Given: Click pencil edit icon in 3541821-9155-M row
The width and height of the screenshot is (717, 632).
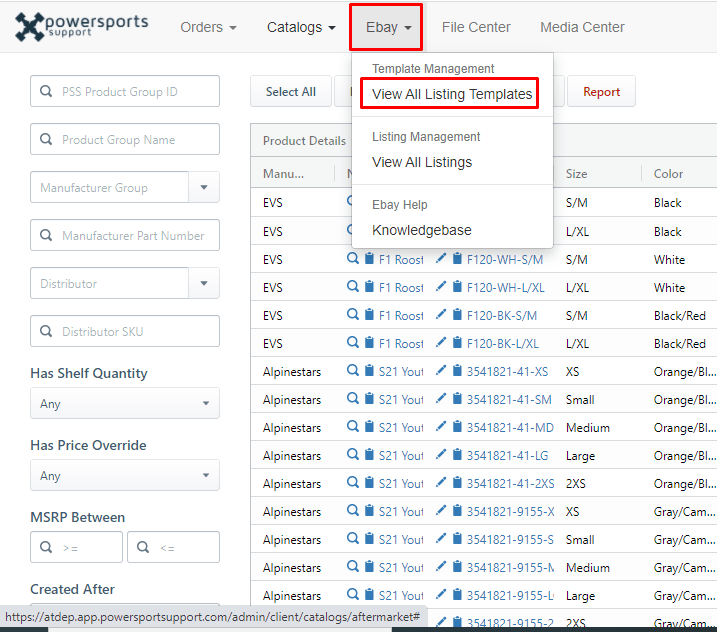Looking at the screenshot, I should tap(441, 566).
